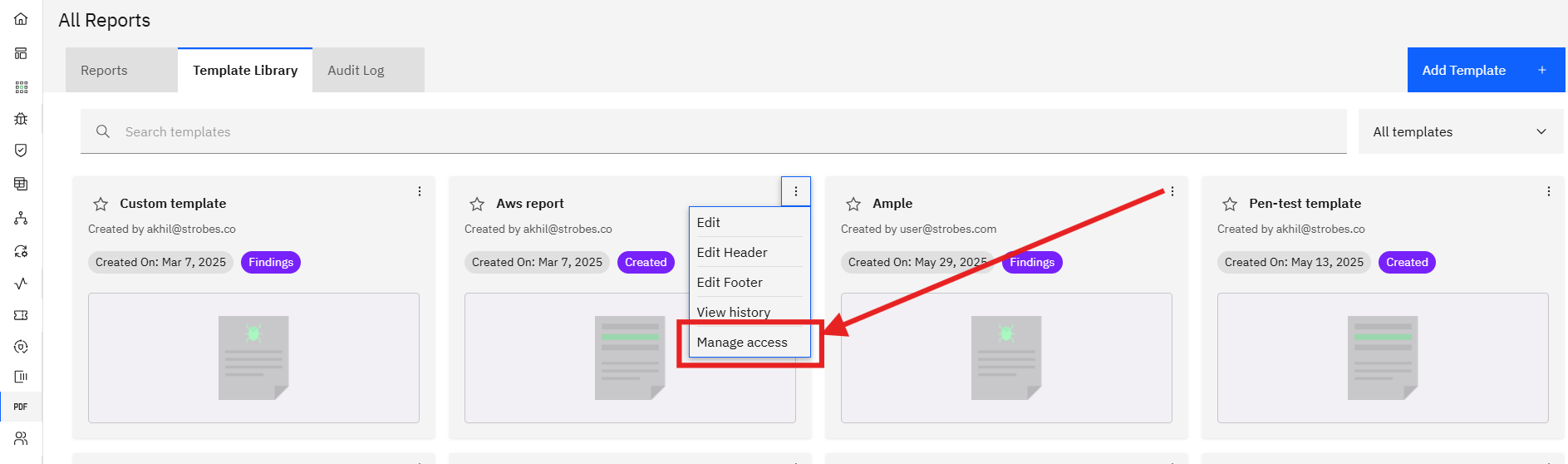Click the 'Aws report' title

pyautogui.click(x=530, y=203)
